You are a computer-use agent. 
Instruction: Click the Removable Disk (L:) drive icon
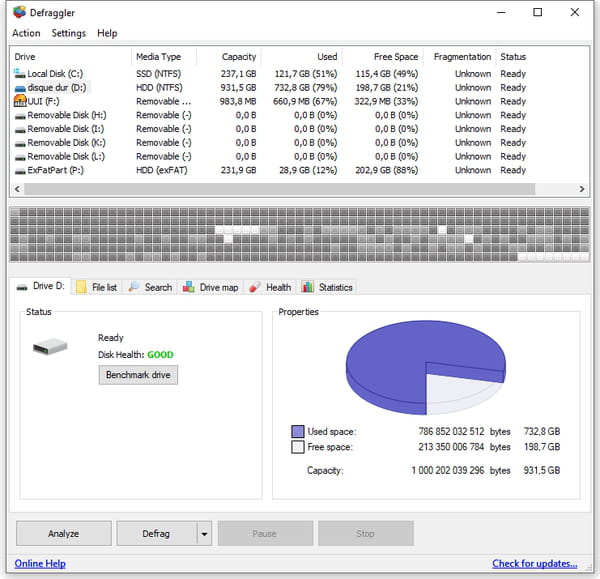click(20, 157)
